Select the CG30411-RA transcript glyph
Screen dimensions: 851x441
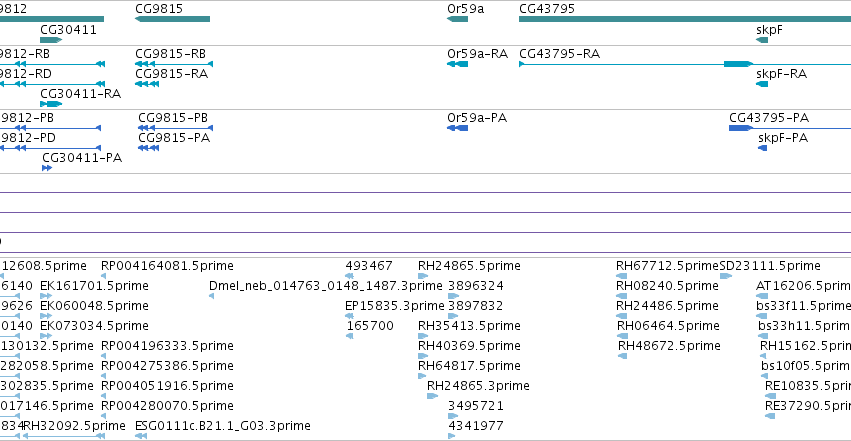click(52, 104)
